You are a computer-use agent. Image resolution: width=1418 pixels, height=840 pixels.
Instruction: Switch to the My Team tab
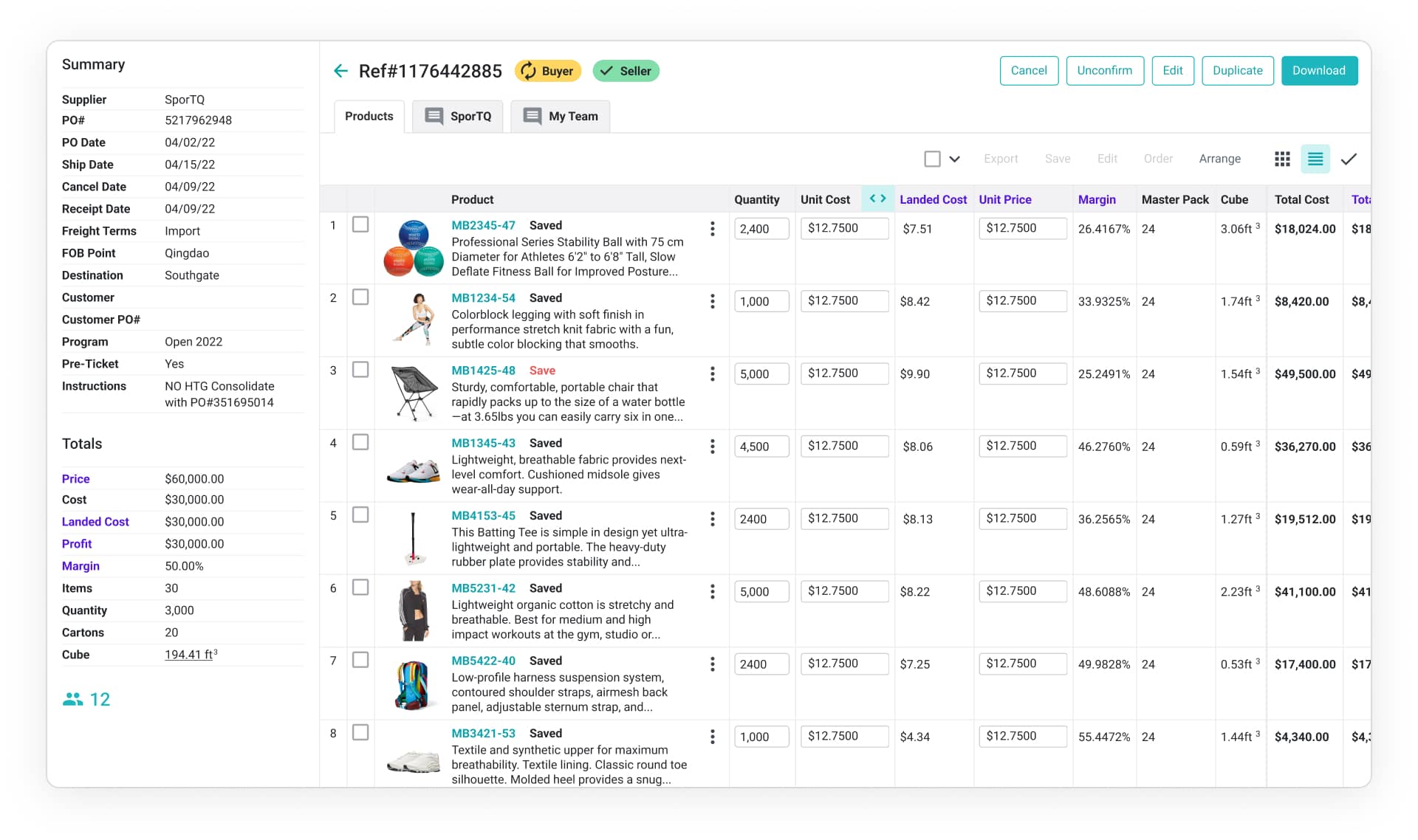click(x=561, y=116)
